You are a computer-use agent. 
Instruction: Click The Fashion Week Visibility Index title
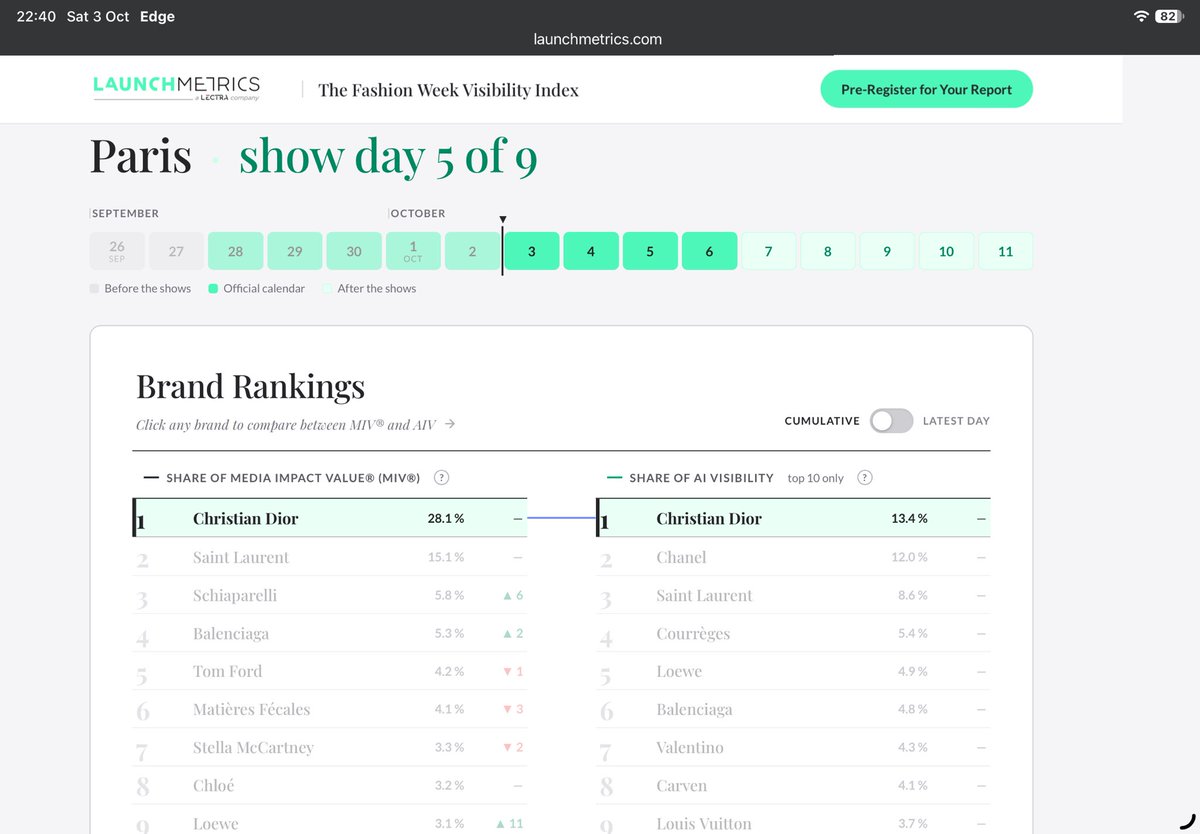pos(448,90)
